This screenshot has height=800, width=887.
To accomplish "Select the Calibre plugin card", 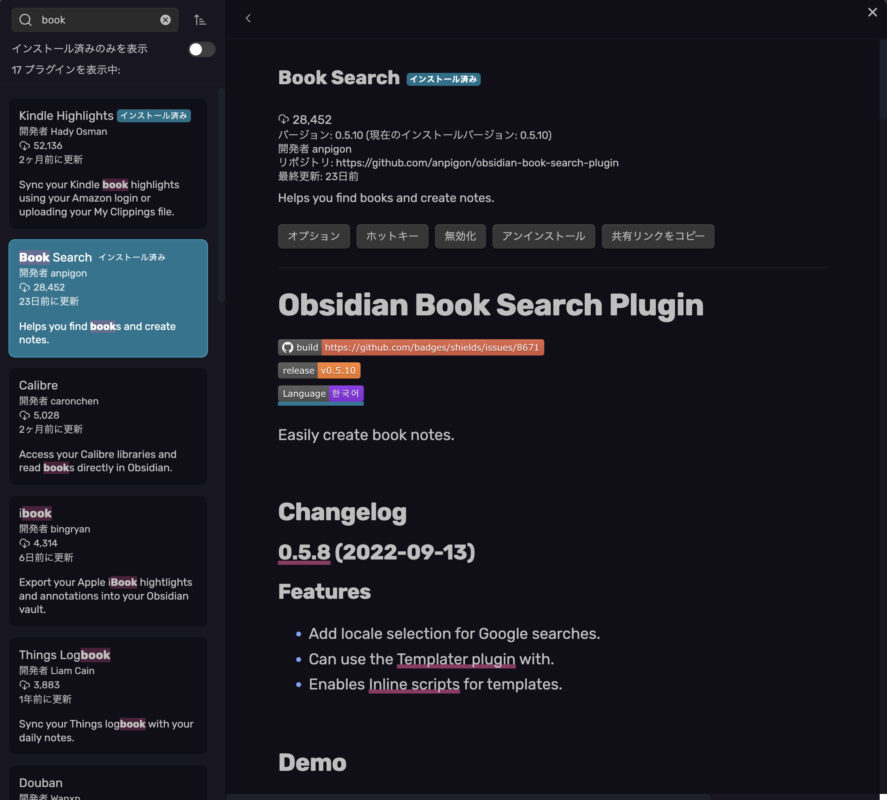I will tap(107, 426).
